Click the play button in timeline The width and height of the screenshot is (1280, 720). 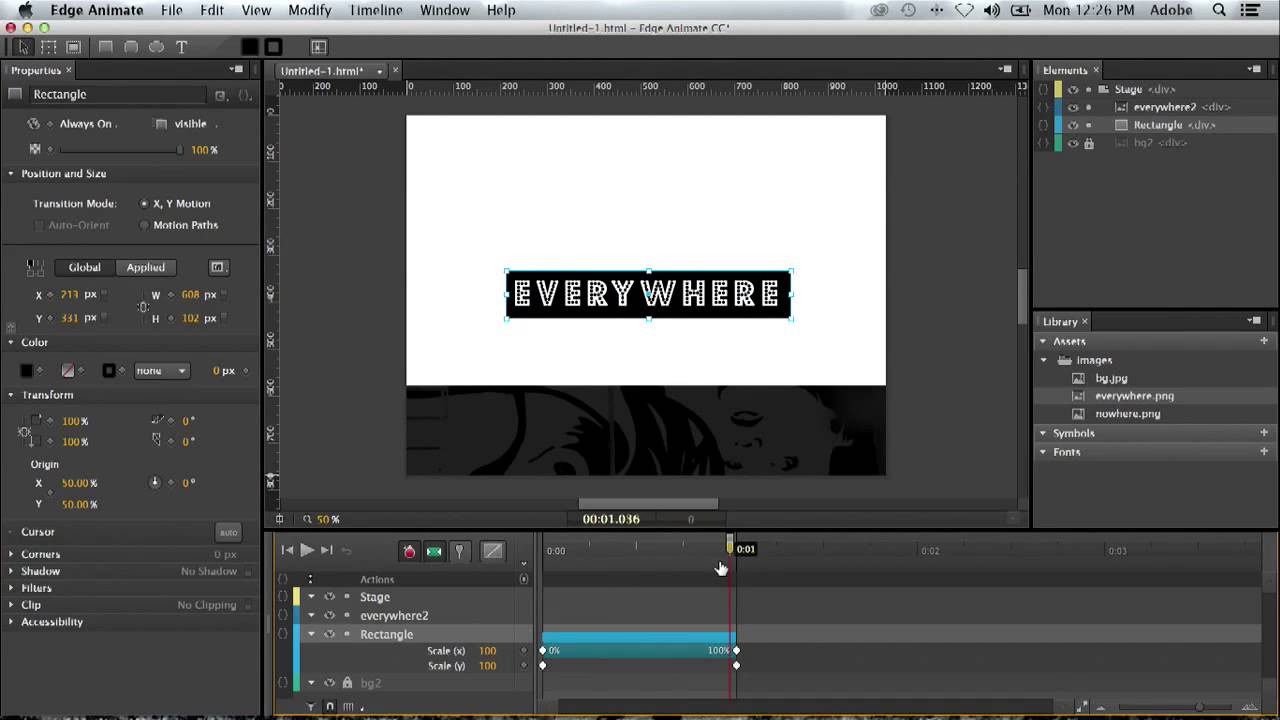pos(307,550)
